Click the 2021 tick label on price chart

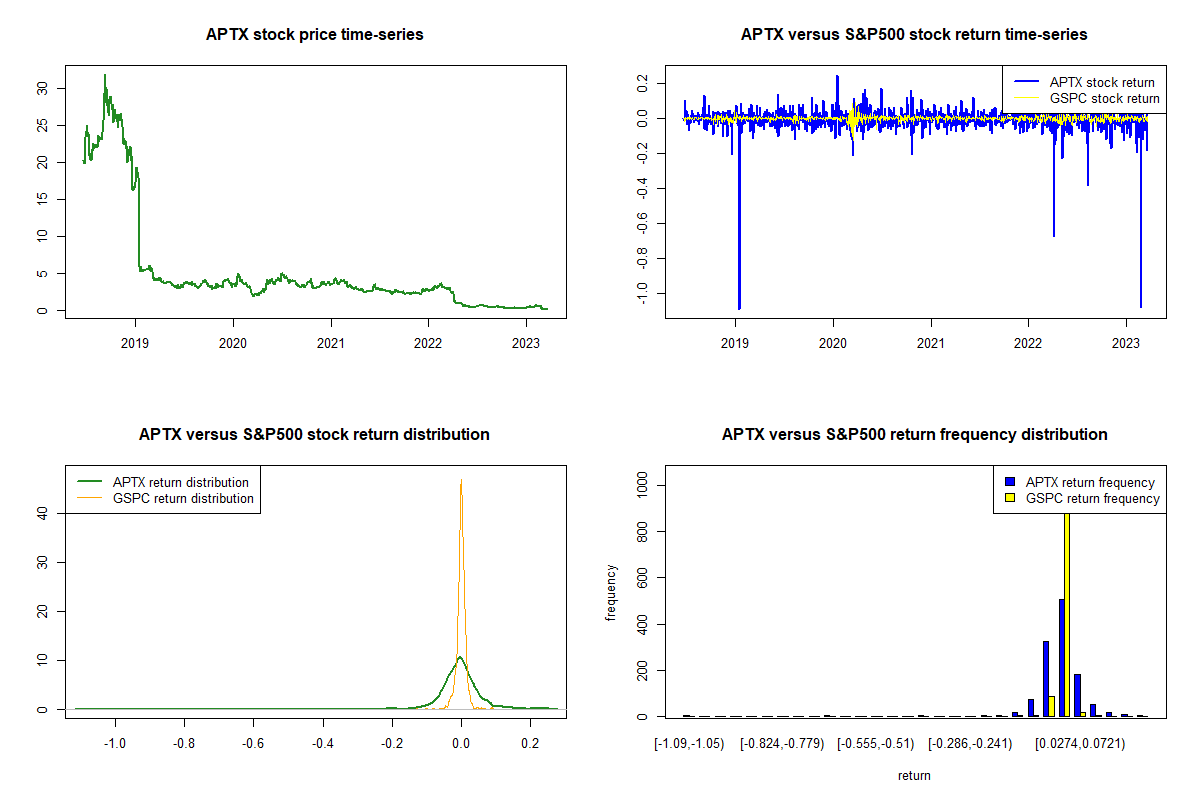(331, 340)
